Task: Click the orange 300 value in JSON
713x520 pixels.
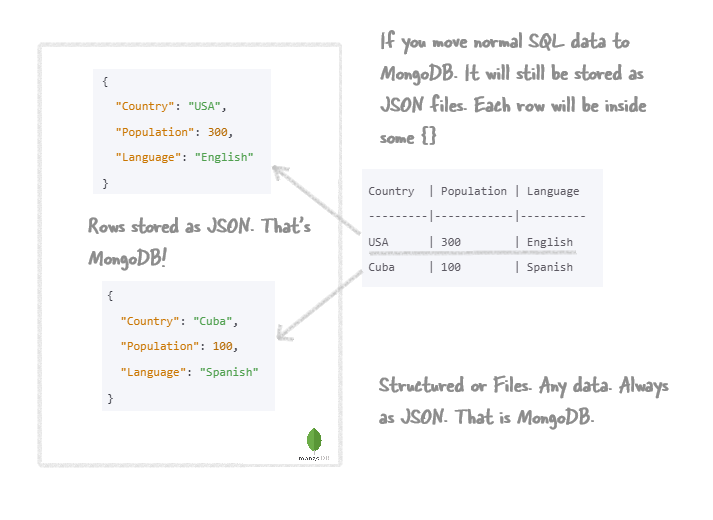Action: 217,132
